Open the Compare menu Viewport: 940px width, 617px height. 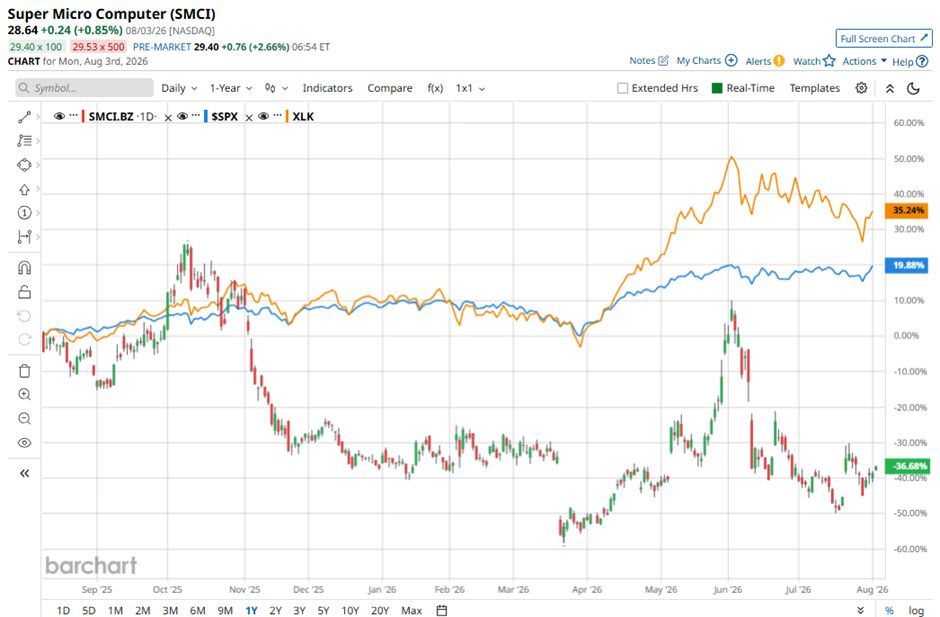pos(390,88)
